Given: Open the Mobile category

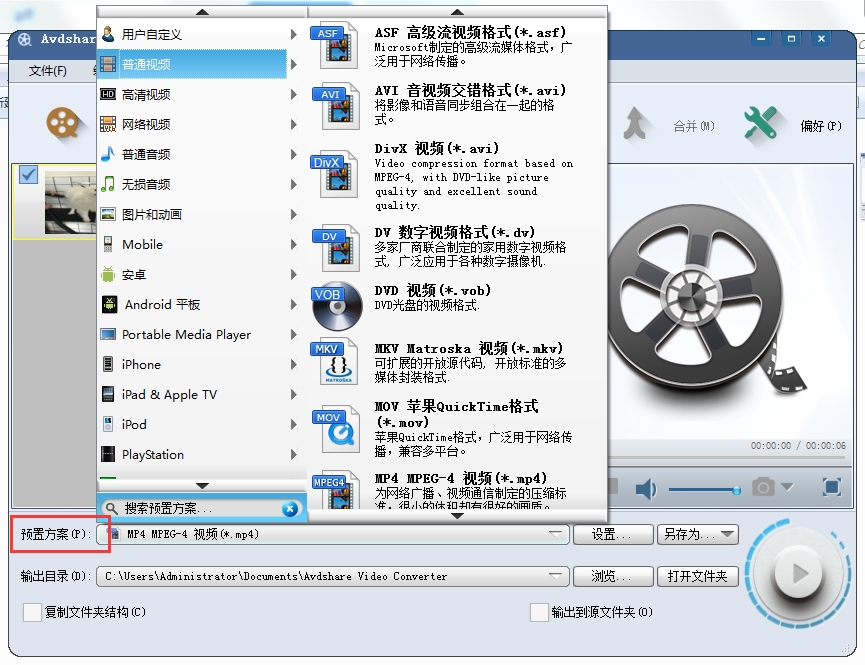Looking at the screenshot, I should click(192, 244).
